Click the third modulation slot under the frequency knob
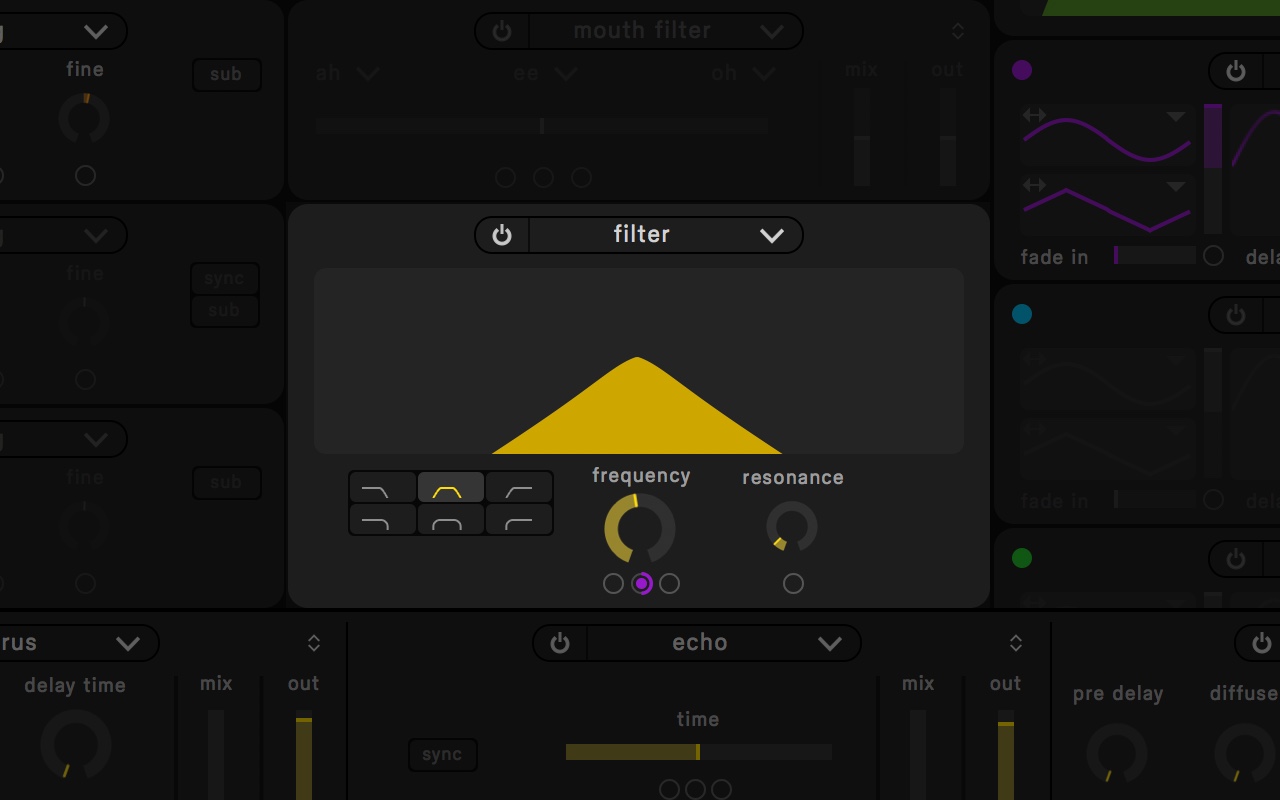This screenshot has width=1280, height=800. click(x=670, y=583)
